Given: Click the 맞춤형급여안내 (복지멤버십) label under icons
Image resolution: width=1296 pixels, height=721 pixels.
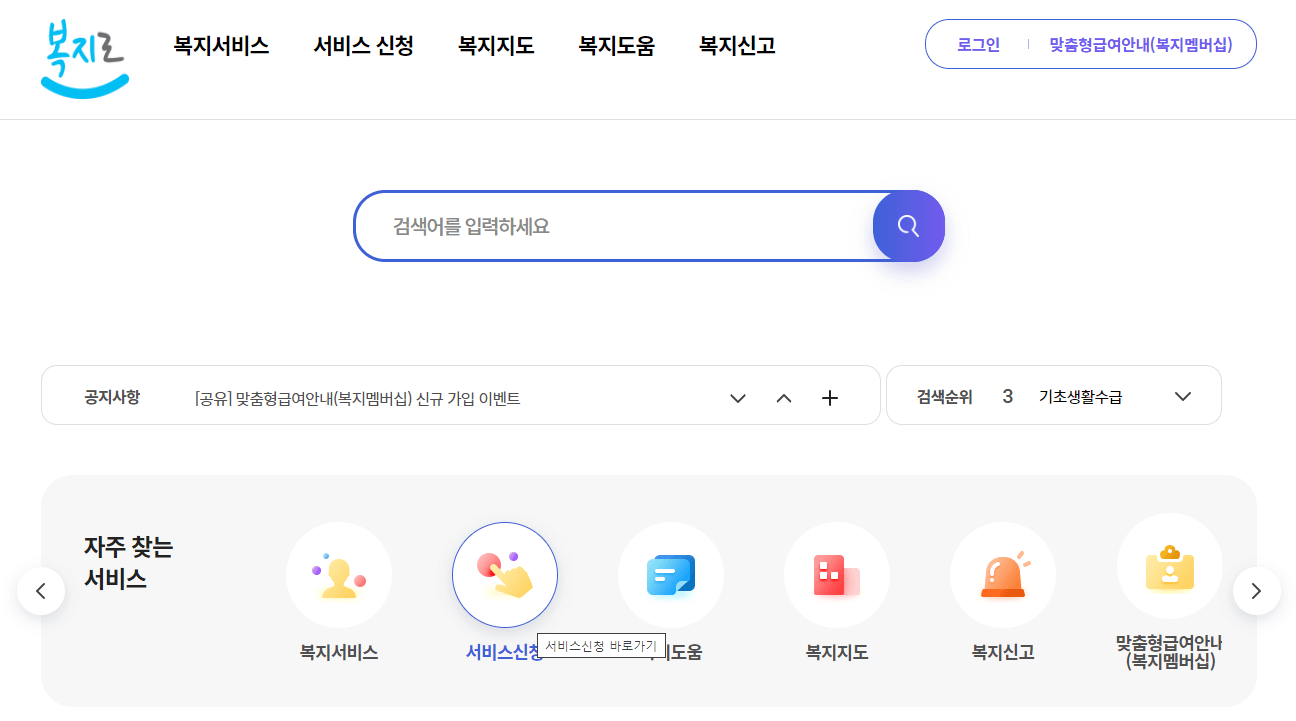Looking at the screenshot, I should 1169,652.
